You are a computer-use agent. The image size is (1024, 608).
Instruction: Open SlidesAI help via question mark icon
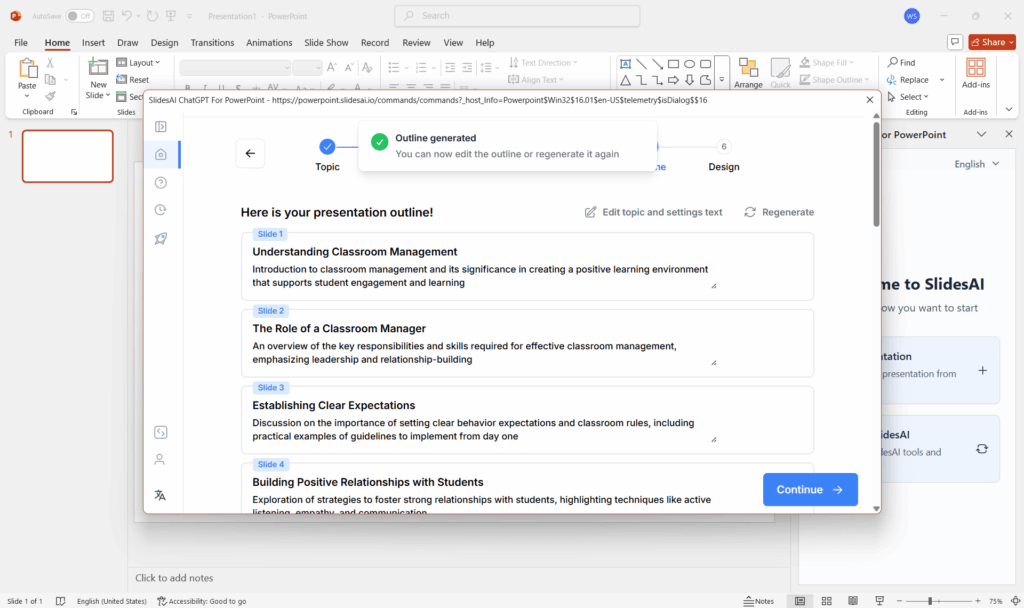160,182
